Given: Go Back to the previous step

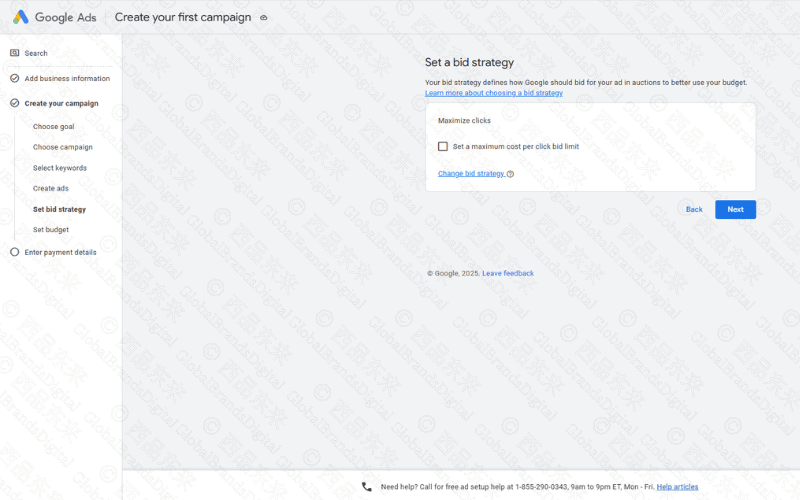Looking at the screenshot, I should 694,209.
